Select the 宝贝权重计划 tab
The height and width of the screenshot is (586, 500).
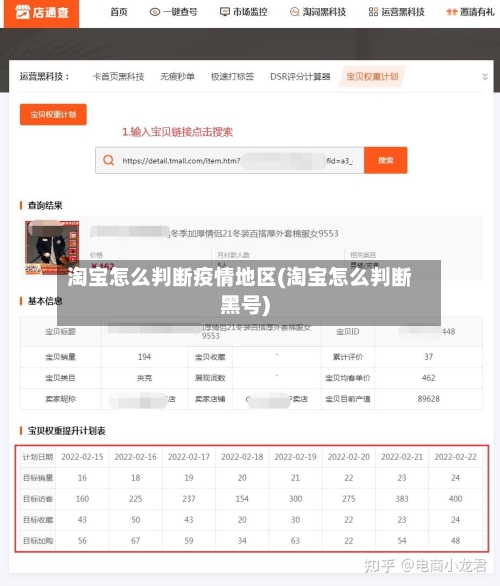tap(372, 77)
